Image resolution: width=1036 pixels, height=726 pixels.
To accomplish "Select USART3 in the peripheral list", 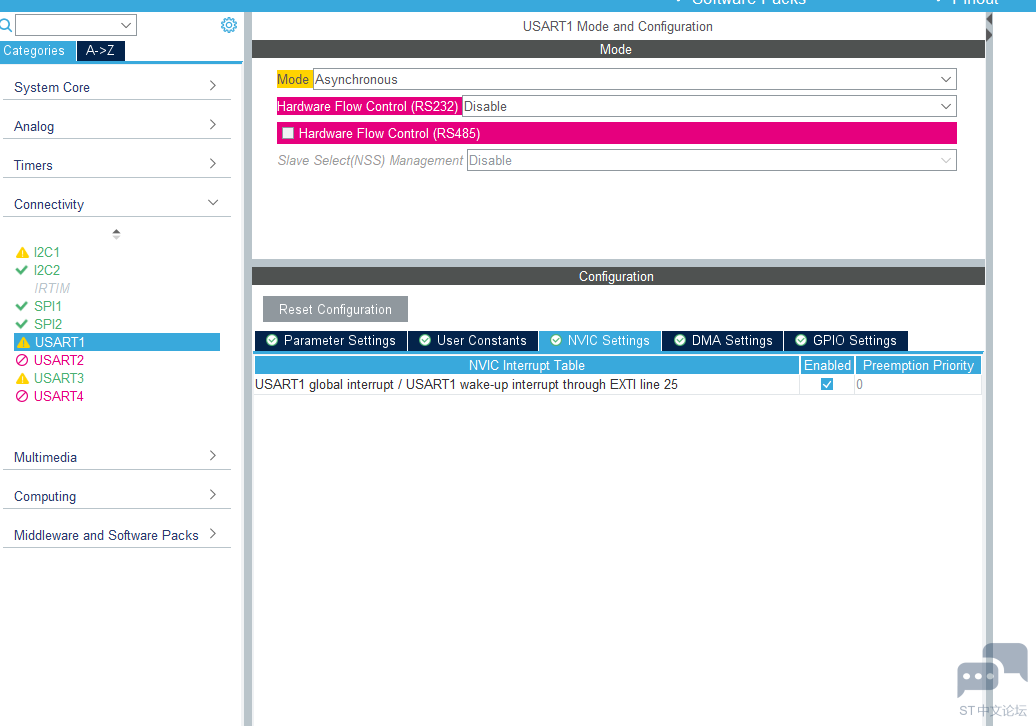I will [59, 379].
